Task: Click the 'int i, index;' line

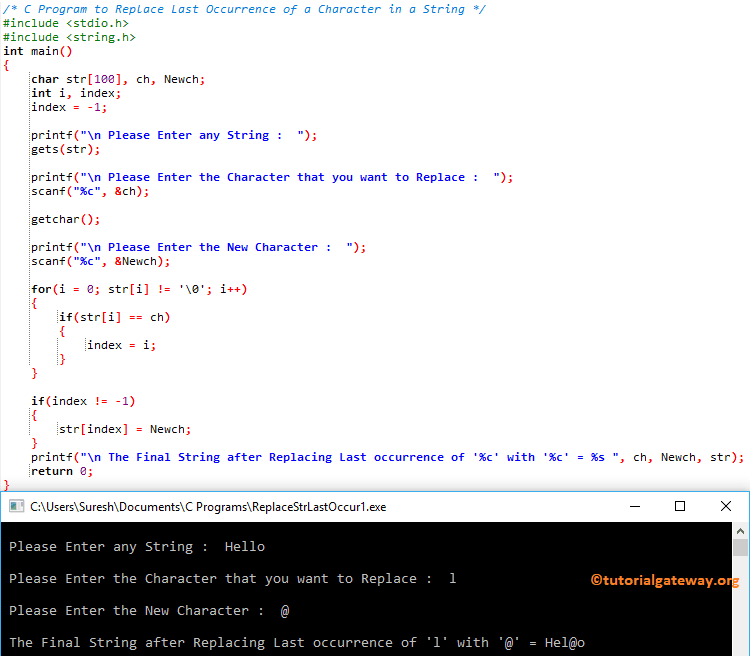Action: click(76, 93)
